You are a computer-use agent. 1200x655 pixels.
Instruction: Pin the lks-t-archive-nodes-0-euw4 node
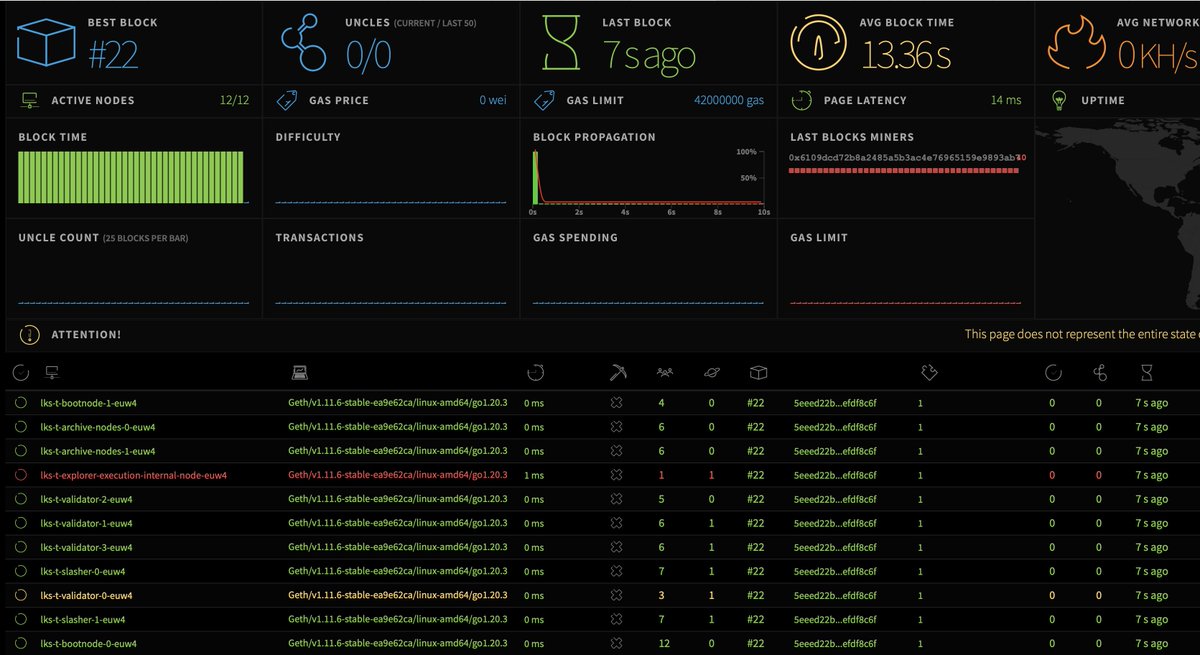[21, 427]
